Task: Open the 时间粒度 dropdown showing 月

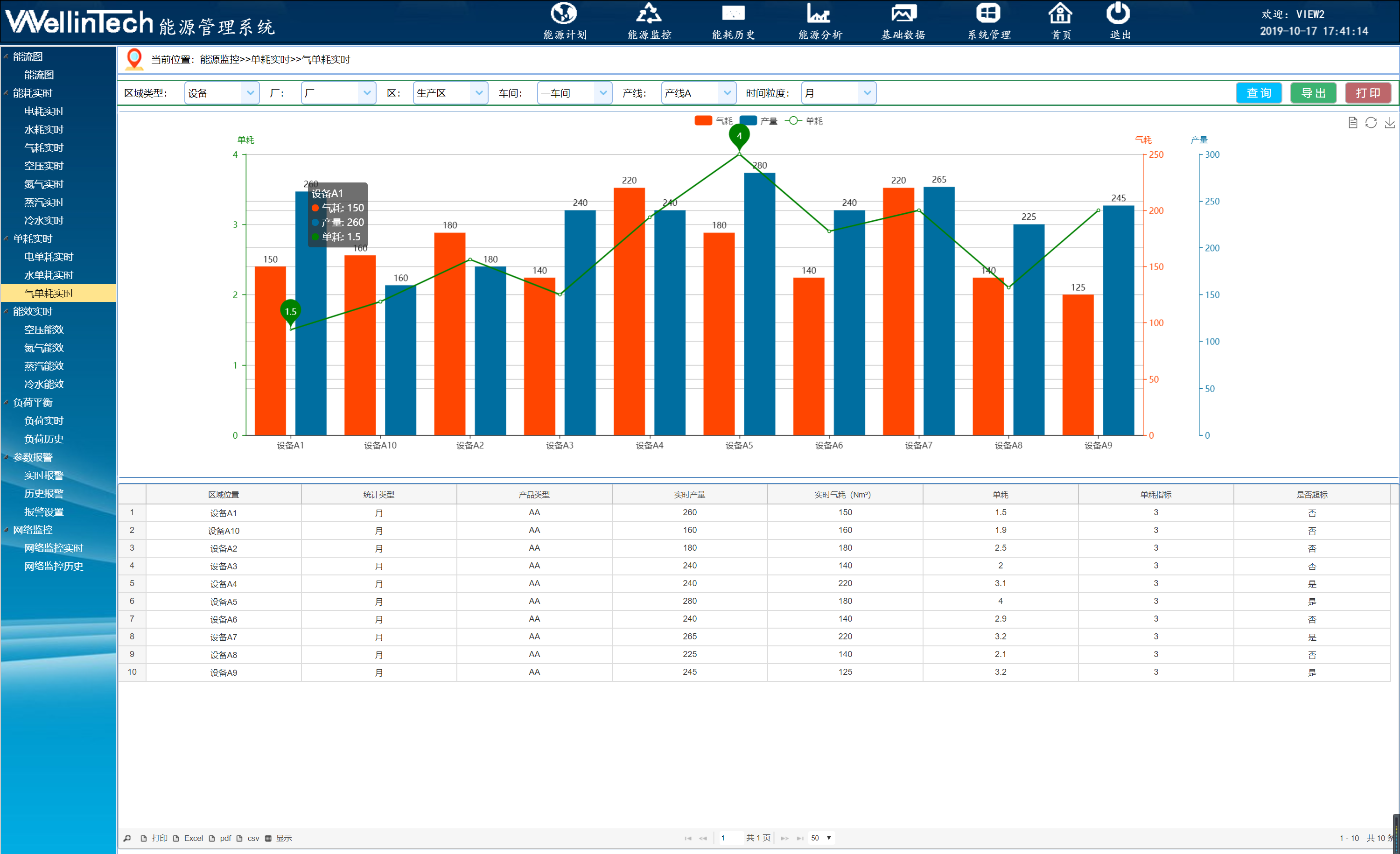Action: pyautogui.click(x=839, y=93)
